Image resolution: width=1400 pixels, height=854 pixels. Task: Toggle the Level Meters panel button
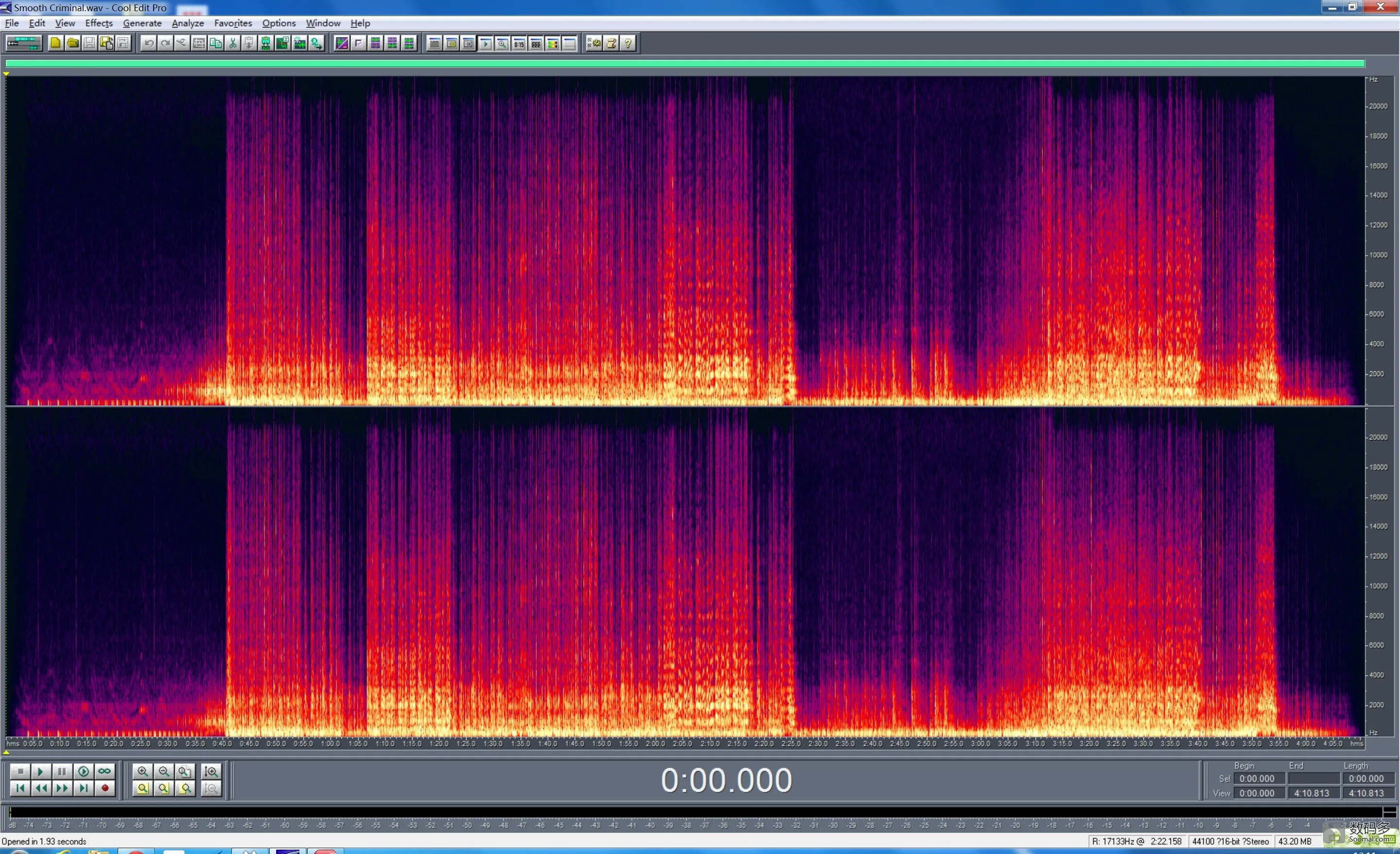tap(552, 43)
